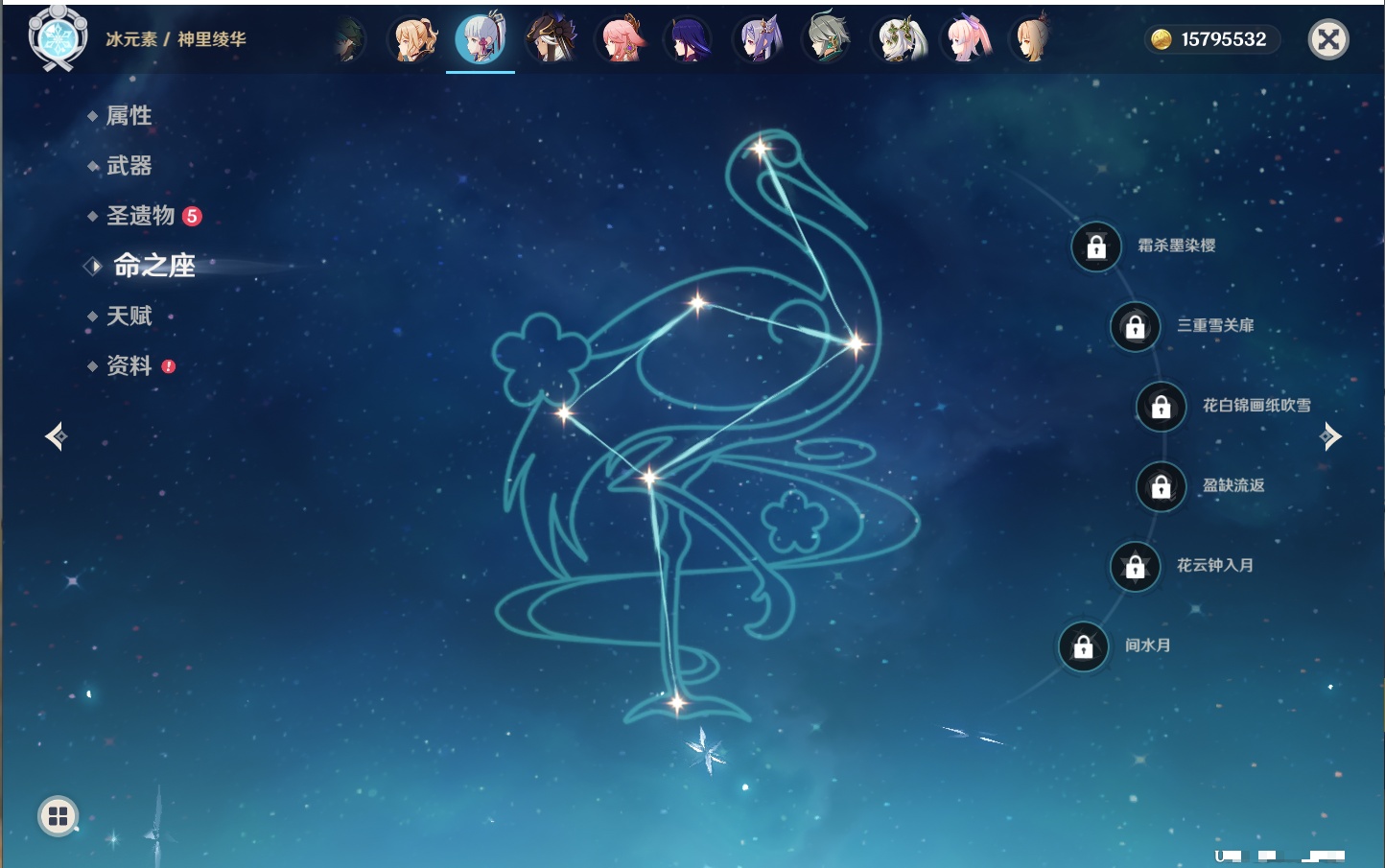Click the 冰元素 / 神里绫华 title text

coord(176,39)
